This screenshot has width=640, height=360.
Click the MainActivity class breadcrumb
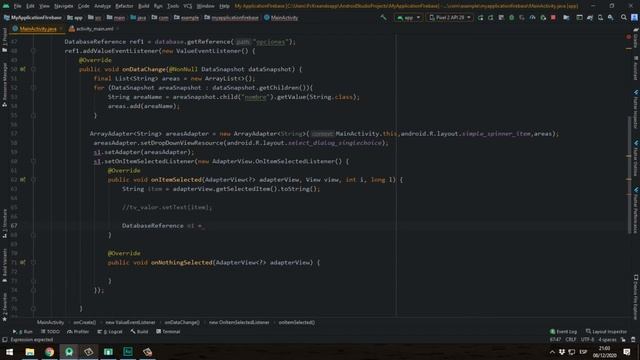point(281,18)
